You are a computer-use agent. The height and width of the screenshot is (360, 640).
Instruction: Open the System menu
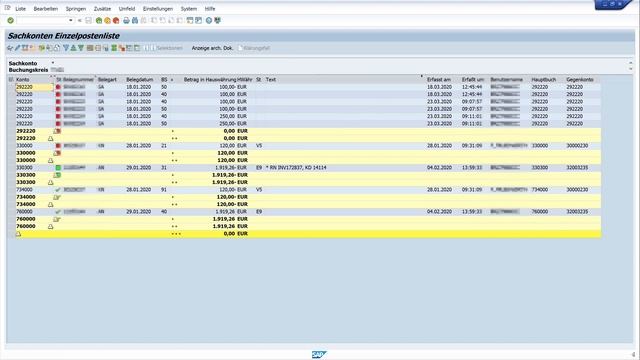click(x=189, y=9)
